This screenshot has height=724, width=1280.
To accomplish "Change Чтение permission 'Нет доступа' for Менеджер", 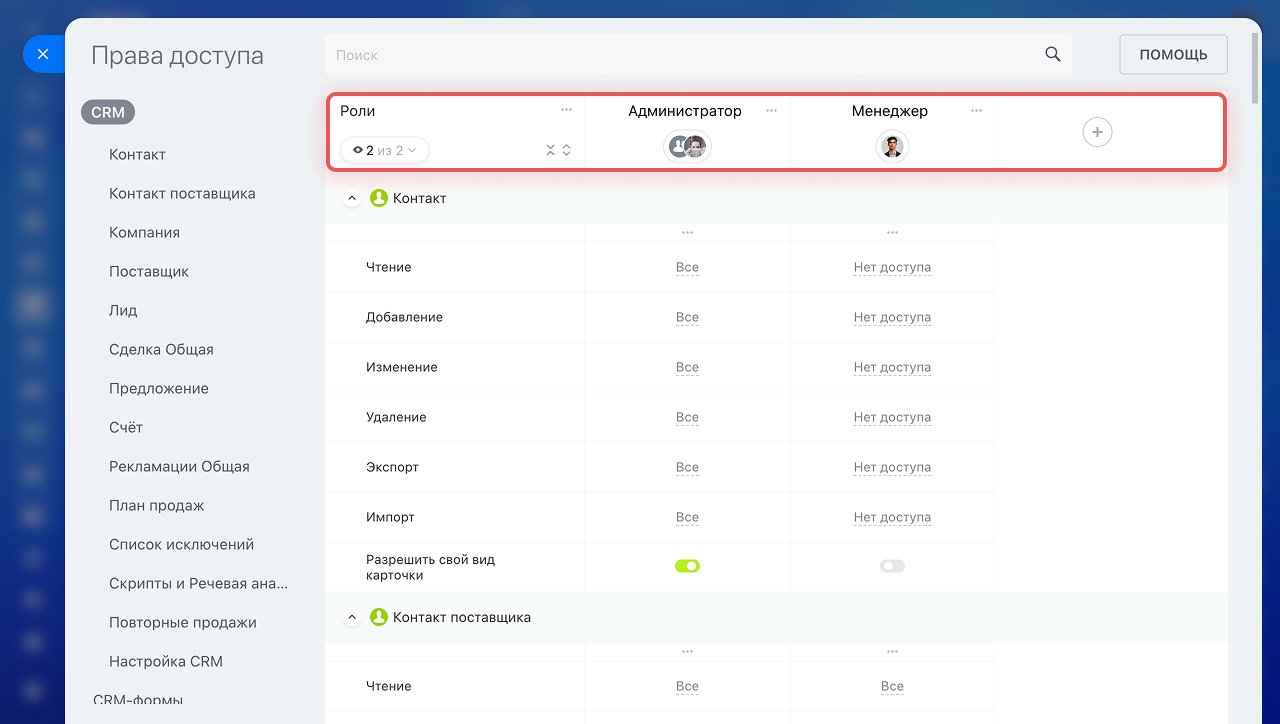I will pyautogui.click(x=892, y=267).
